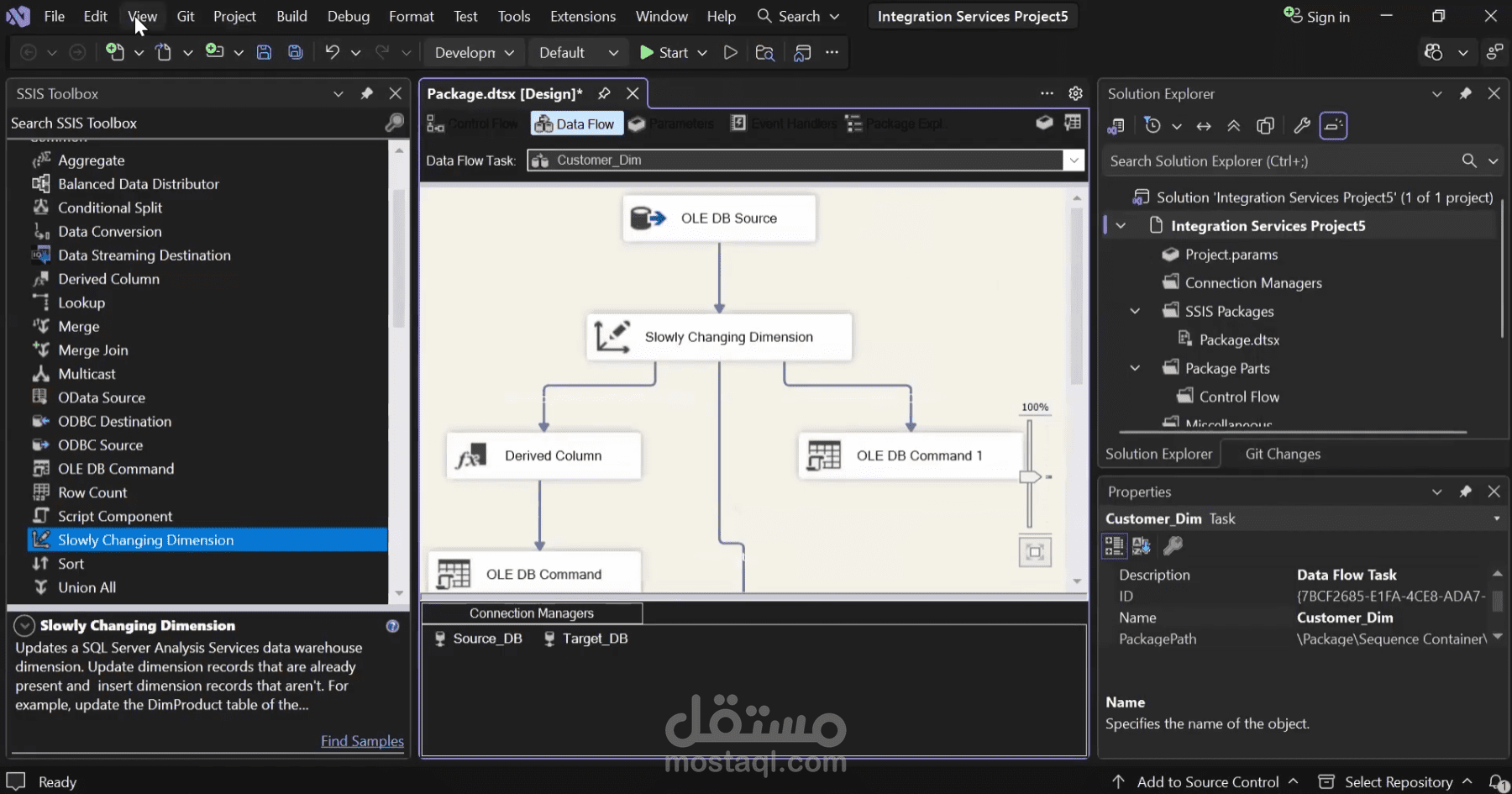Collapse the Package Parts folder

click(x=1135, y=368)
